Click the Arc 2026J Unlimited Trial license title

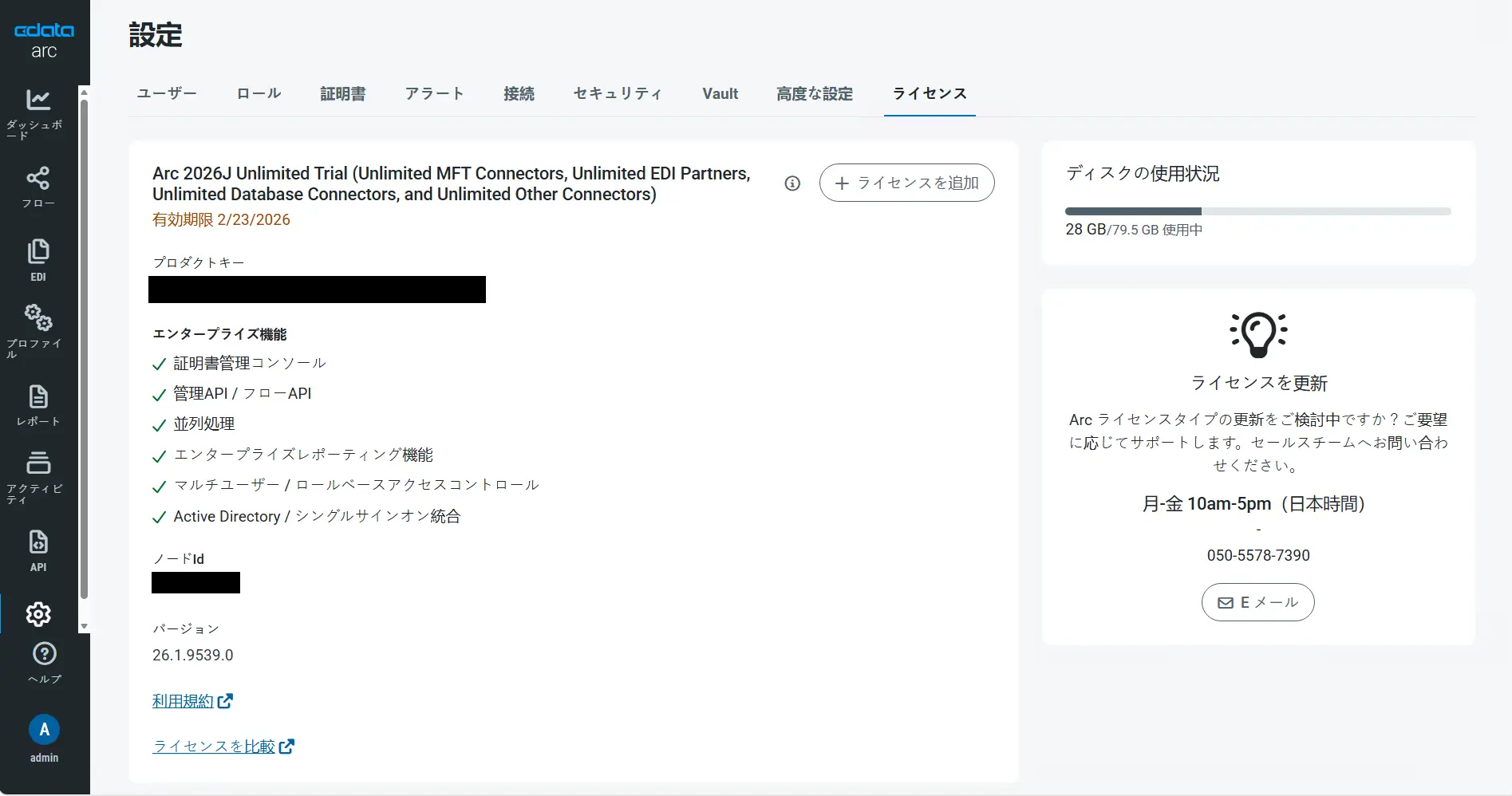(x=452, y=184)
